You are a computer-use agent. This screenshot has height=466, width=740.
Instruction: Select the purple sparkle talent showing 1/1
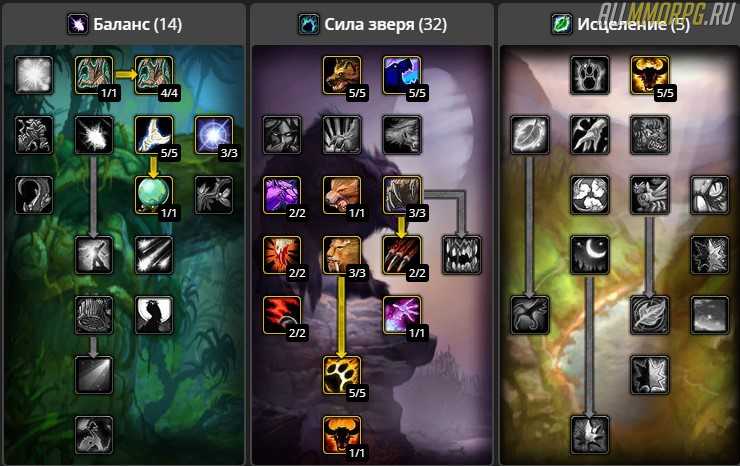pos(402,315)
